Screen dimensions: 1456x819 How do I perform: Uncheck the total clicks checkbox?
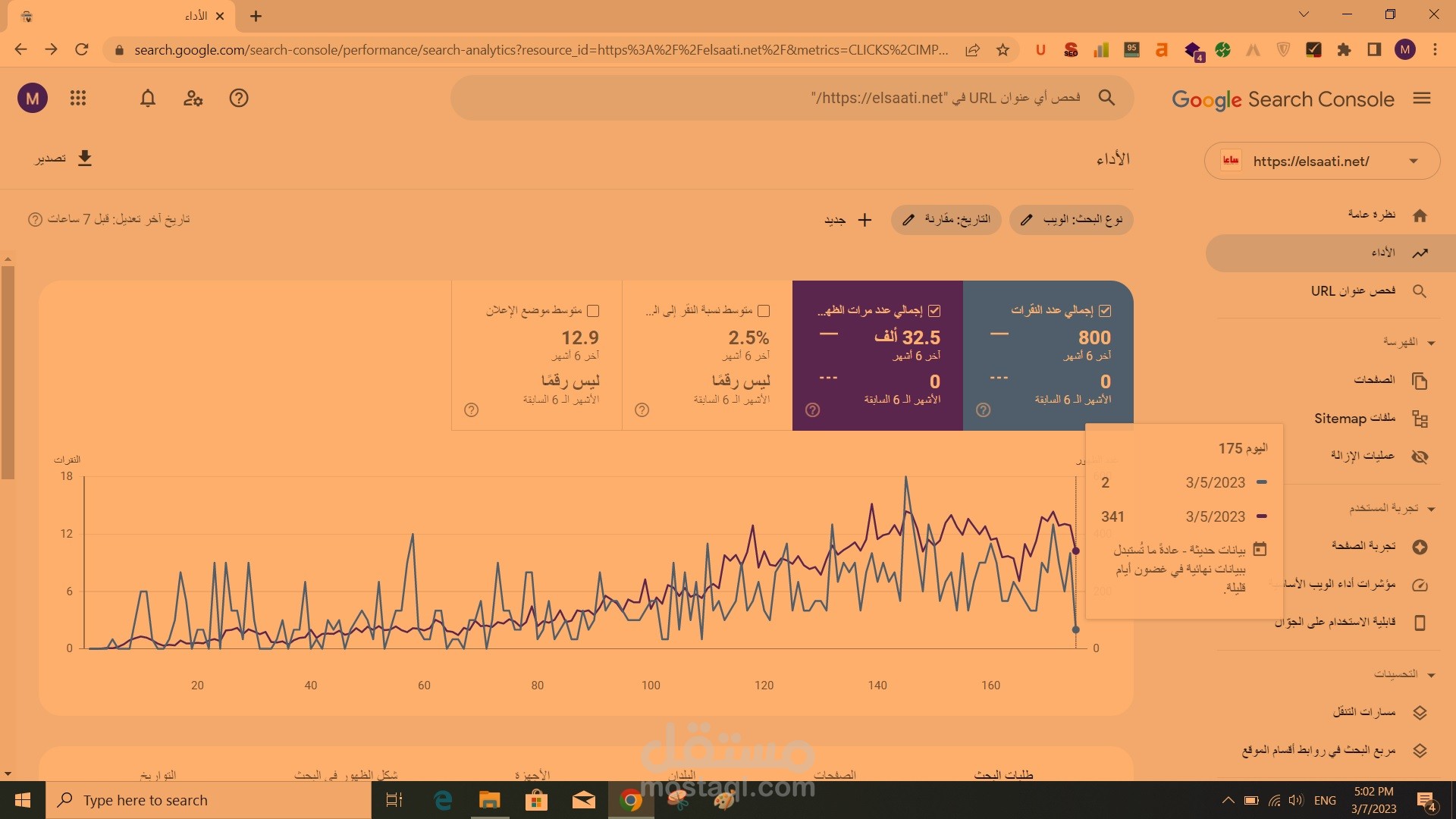1105,310
